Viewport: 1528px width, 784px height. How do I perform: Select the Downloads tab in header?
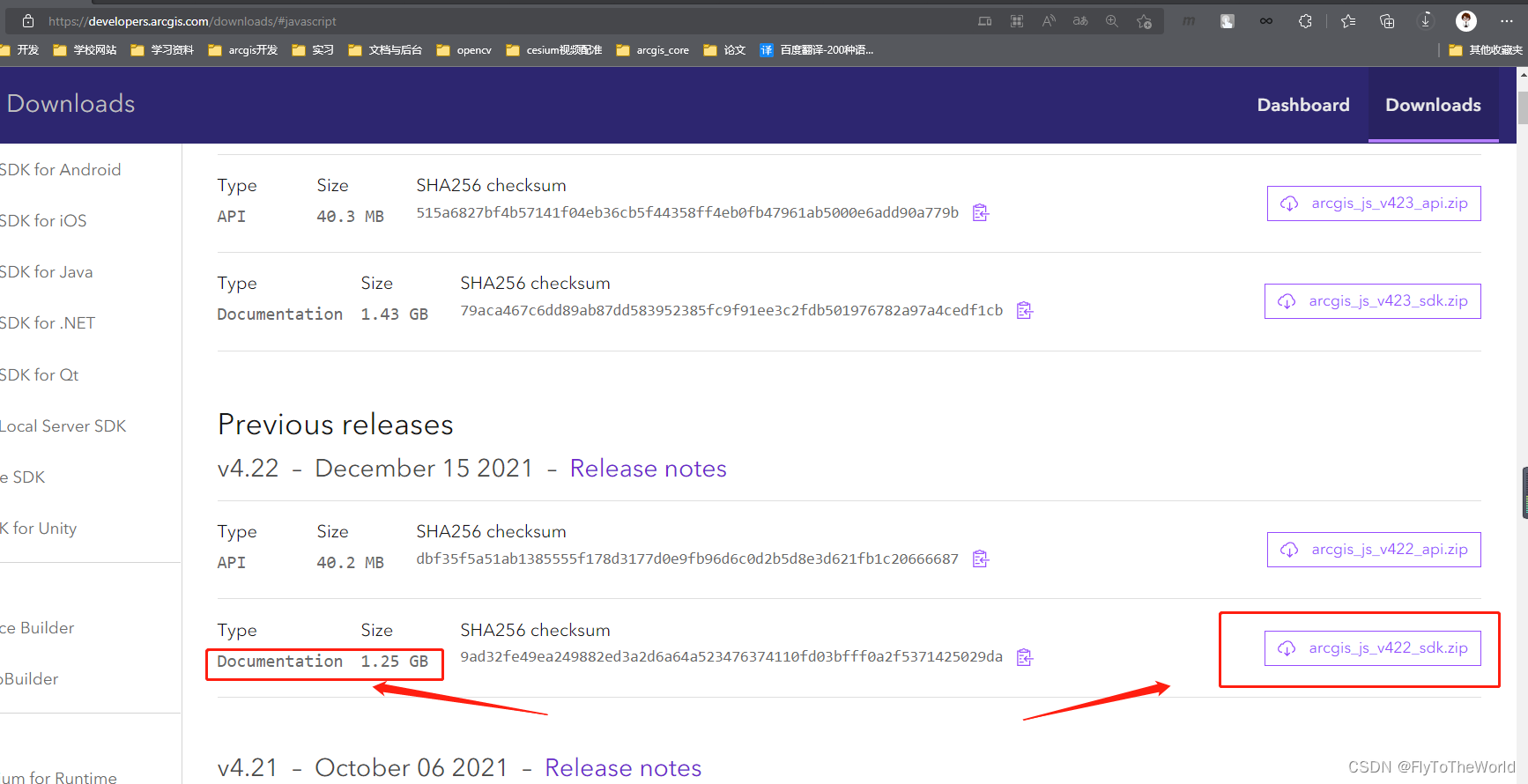coord(1433,105)
